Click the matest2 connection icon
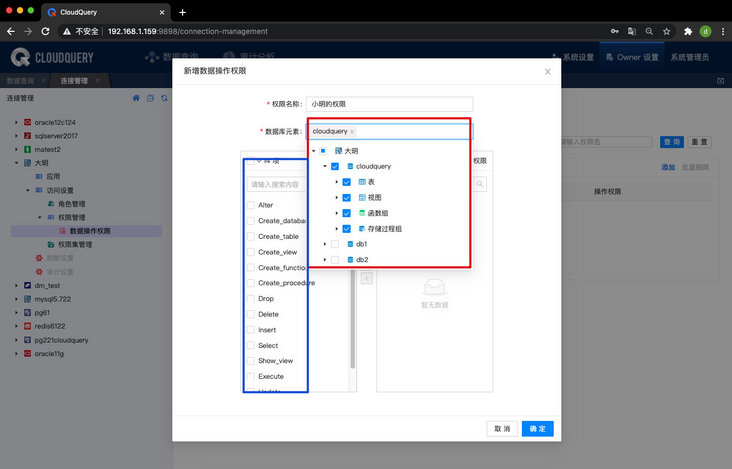Viewport: 732px width, 469px height. [x=28, y=149]
